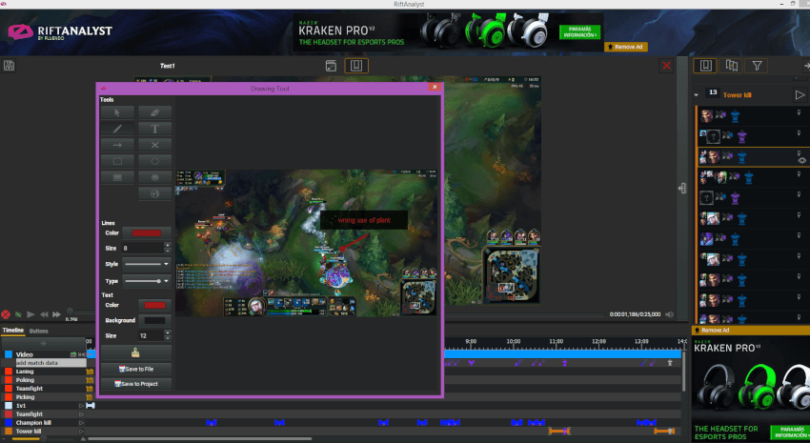This screenshot has height=443, width=810.
Task: Toggle Laning category lock icon
Action: click(89, 372)
